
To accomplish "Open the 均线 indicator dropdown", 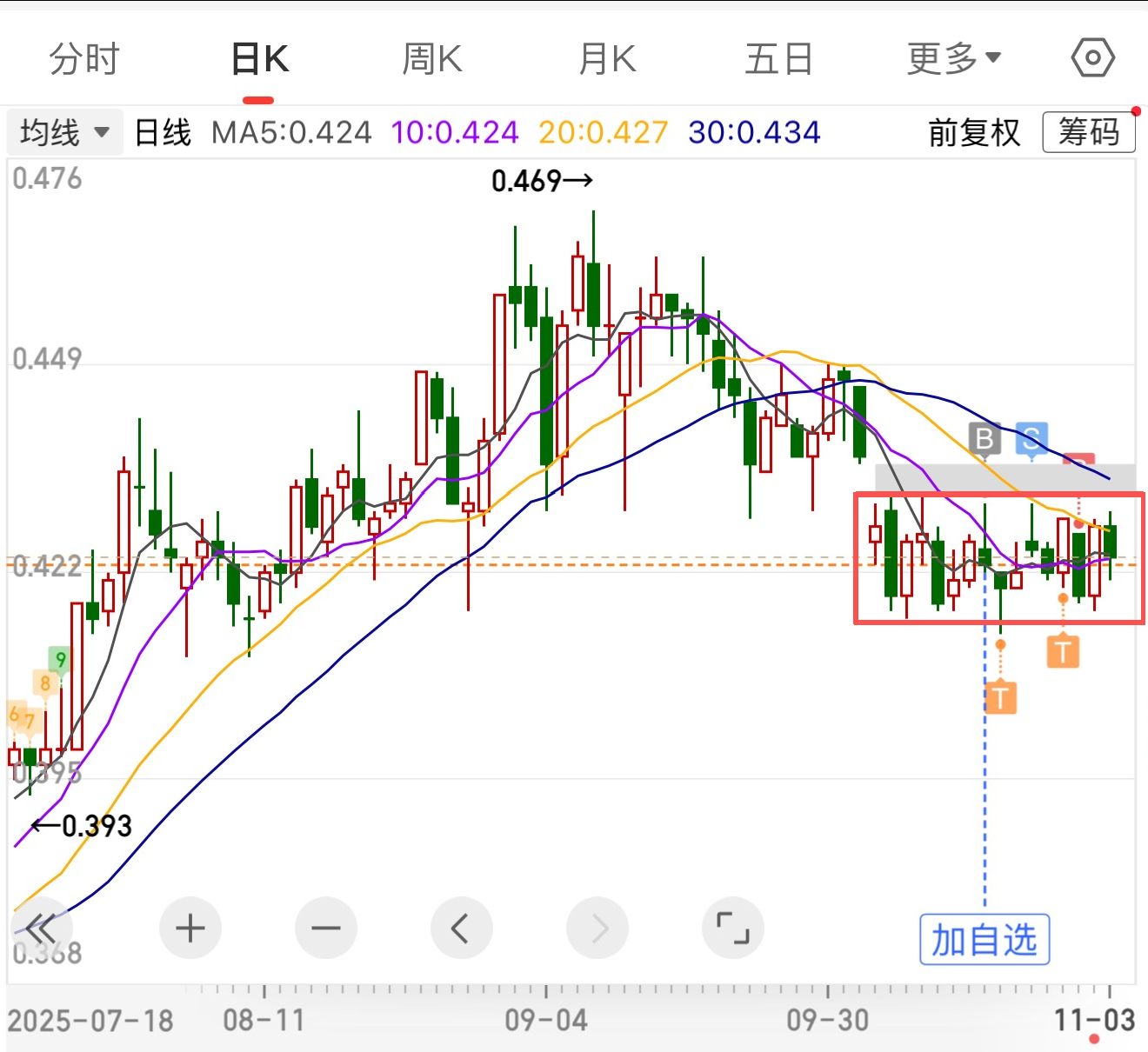I will click(64, 133).
